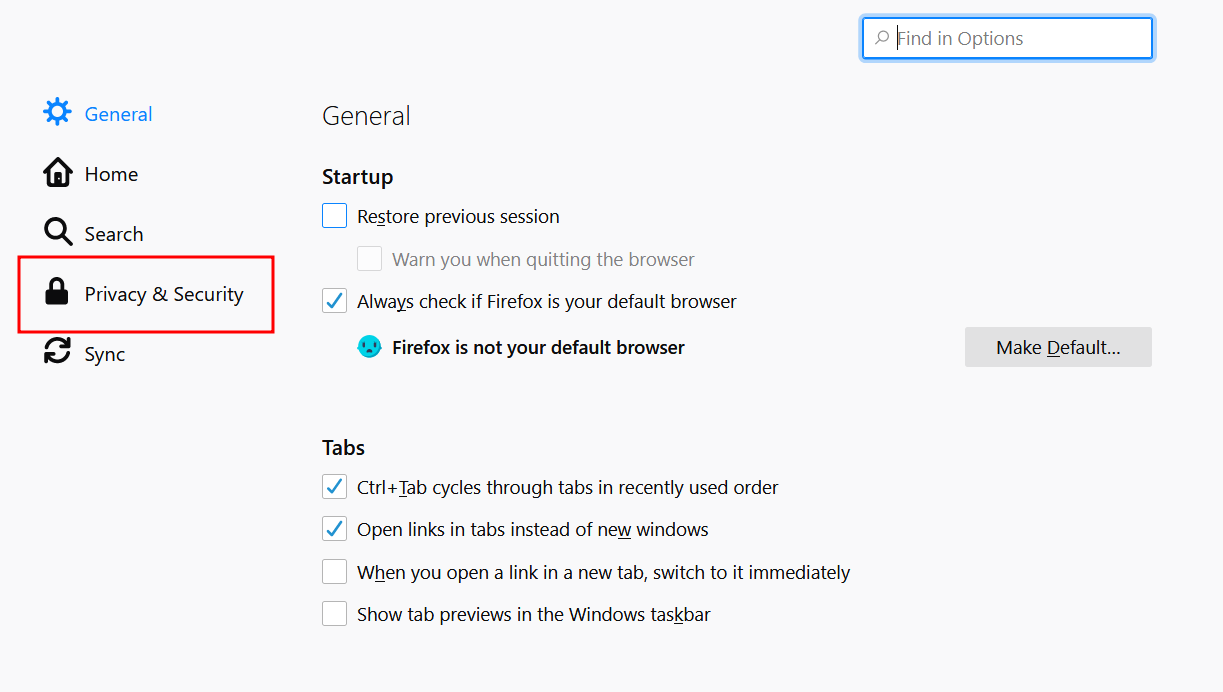The height and width of the screenshot is (692, 1223).
Task: Switch to the Home settings category
Action: tap(111, 174)
